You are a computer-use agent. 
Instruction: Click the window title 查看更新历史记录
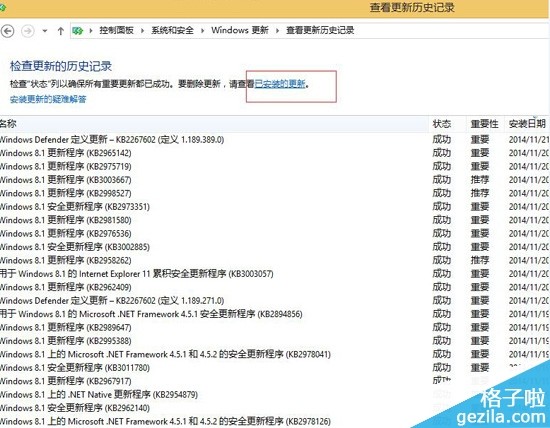[412, 7]
